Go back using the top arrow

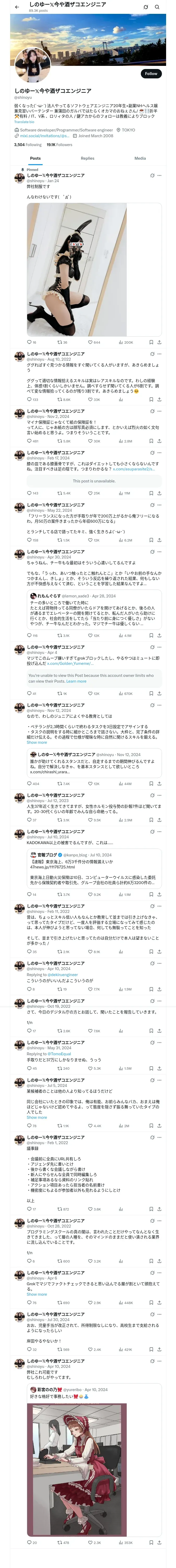[17, 7]
